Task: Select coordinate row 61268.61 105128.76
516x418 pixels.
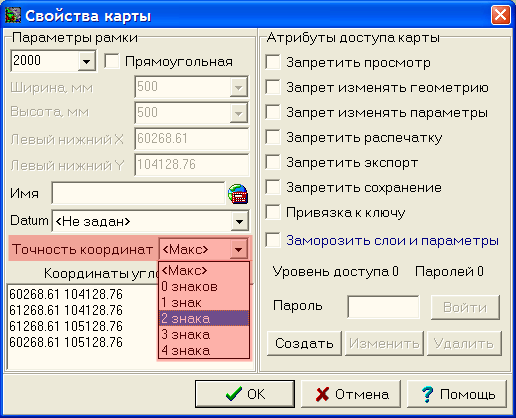Action: pyautogui.click(x=66, y=326)
